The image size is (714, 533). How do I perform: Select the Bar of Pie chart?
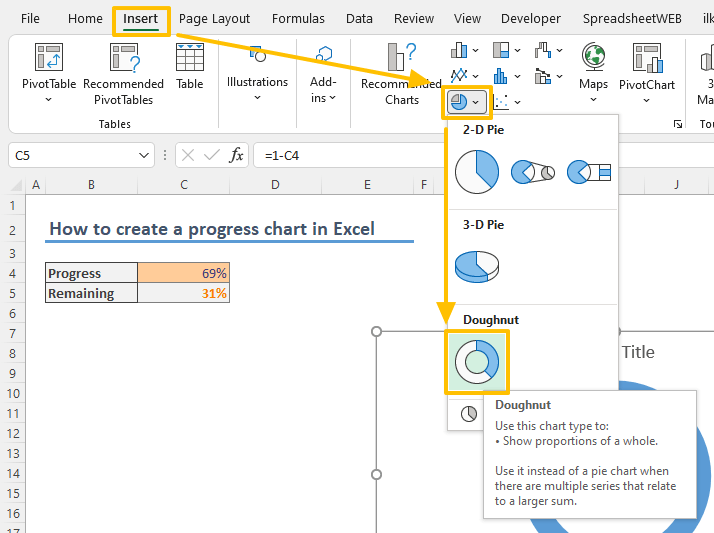point(589,172)
